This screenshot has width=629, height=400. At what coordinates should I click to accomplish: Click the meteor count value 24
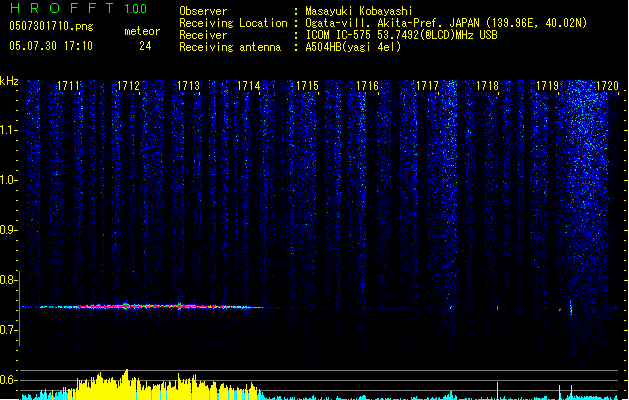pyautogui.click(x=145, y=46)
